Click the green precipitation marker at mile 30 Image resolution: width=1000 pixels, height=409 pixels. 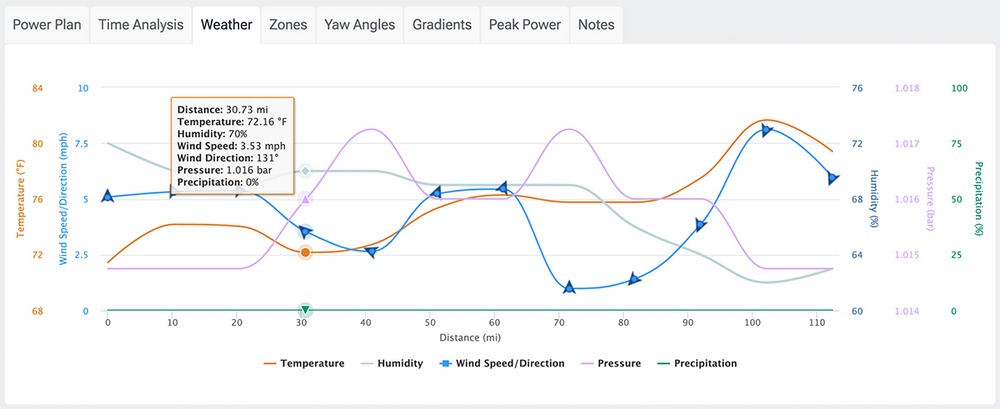(305, 310)
